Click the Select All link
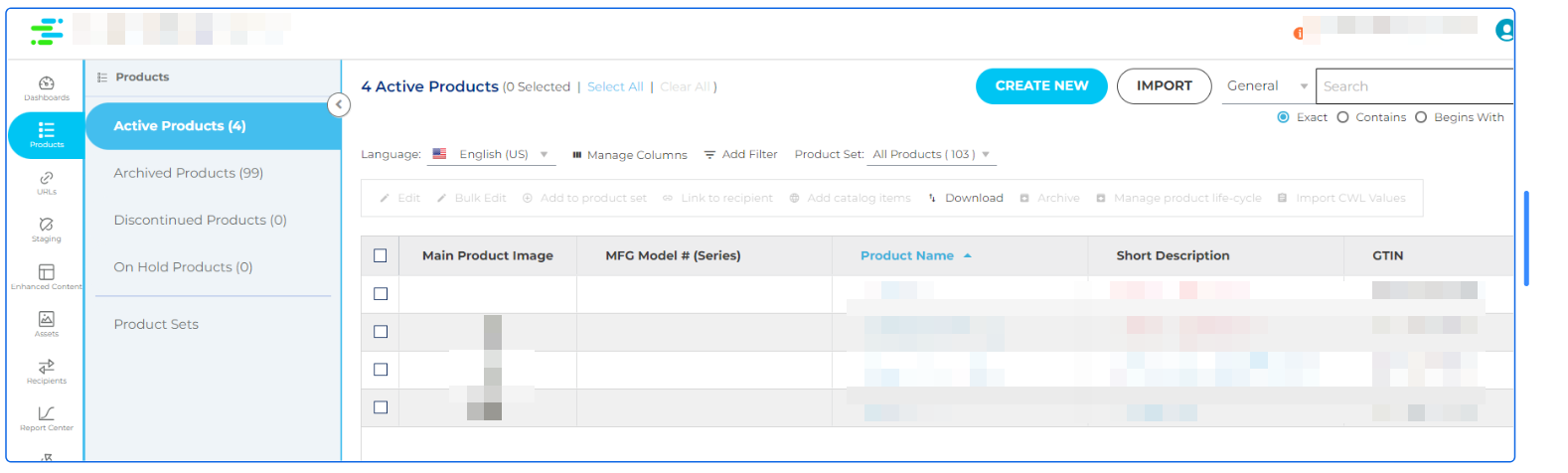 615,87
